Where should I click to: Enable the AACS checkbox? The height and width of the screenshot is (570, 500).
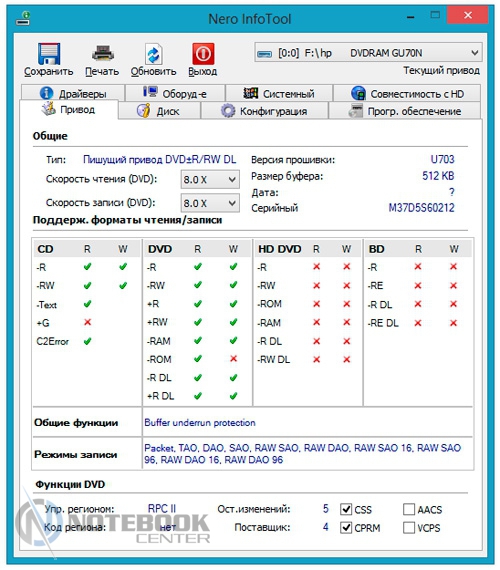coord(409,509)
